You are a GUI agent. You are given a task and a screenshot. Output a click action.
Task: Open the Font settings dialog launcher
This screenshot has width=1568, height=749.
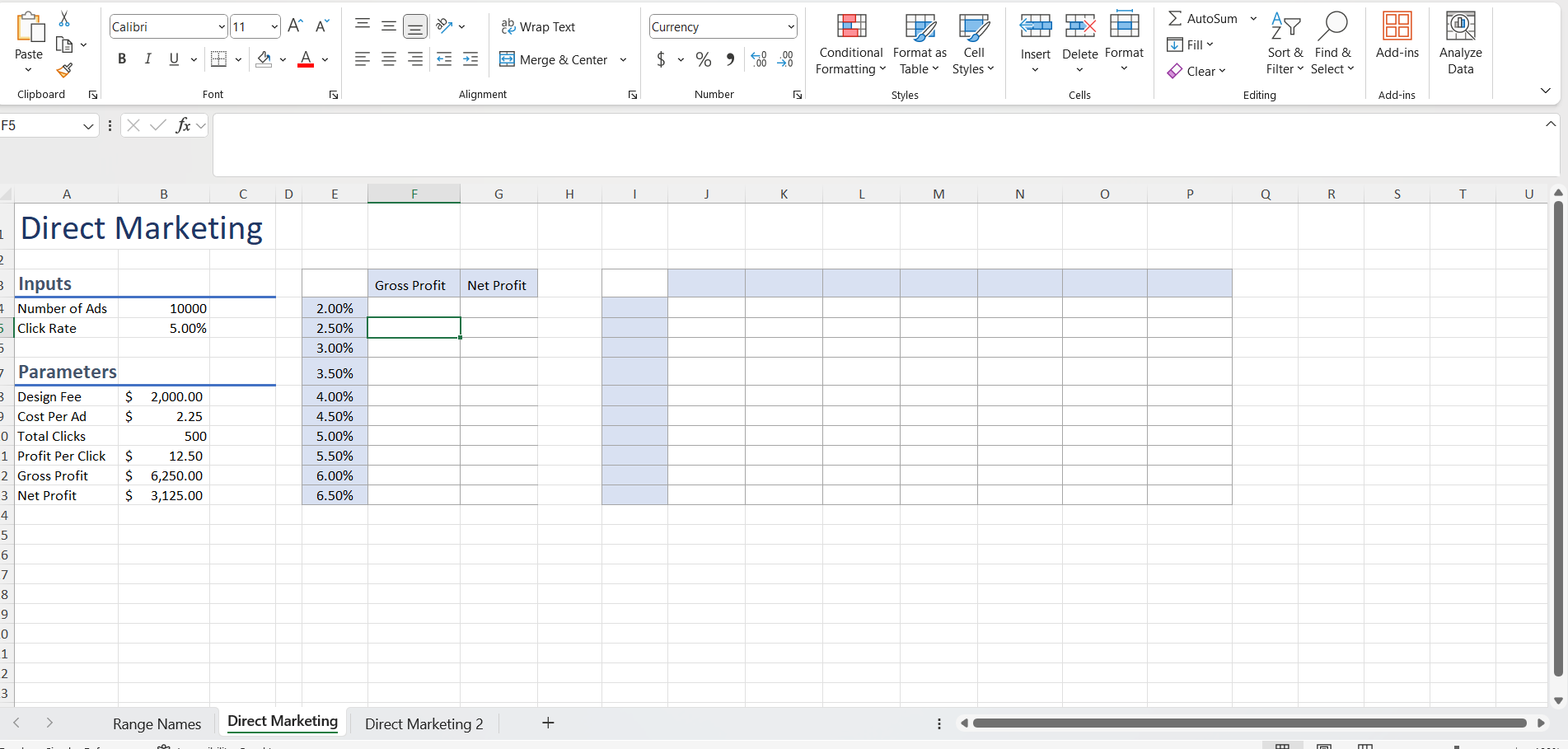(x=333, y=95)
